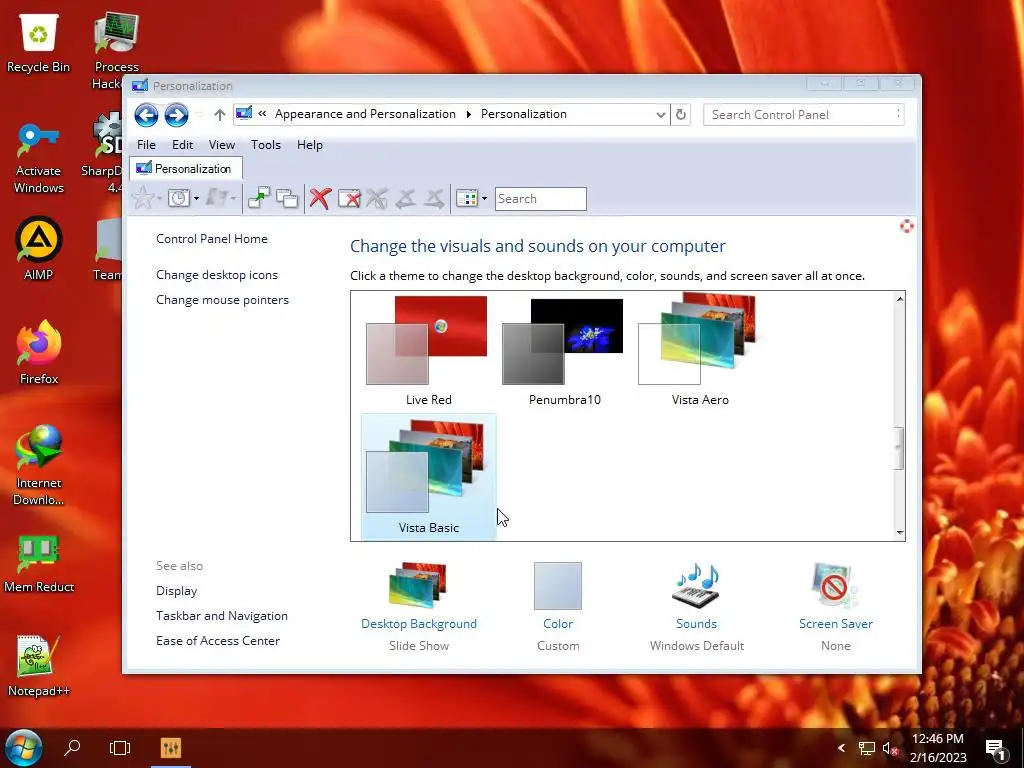The image size is (1024, 768).
Task: Open the search options dots in Control Panel search
Action: 899,114
